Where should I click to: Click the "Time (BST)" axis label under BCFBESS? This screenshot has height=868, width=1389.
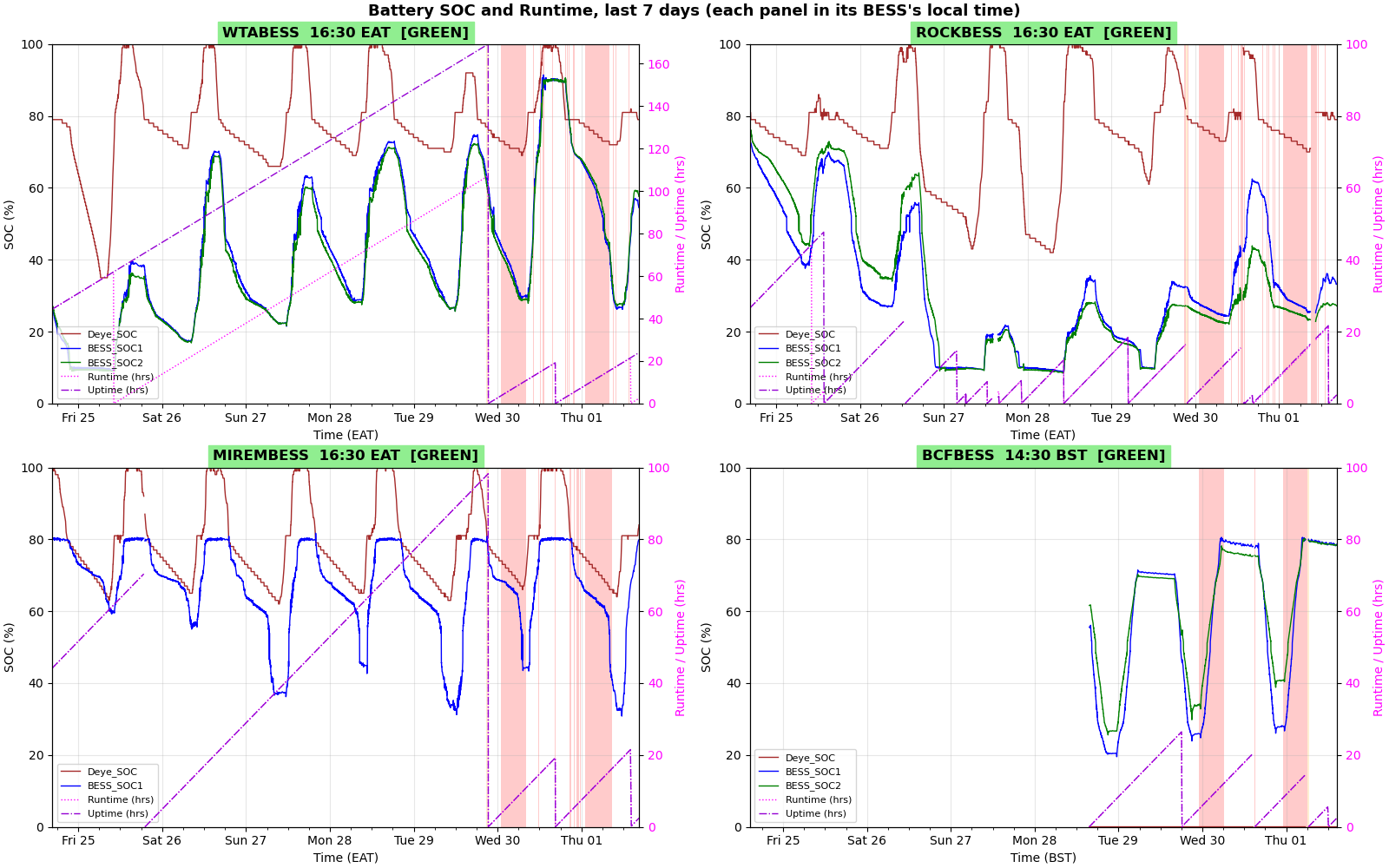pyautogui.click(x=1043, y=858)
